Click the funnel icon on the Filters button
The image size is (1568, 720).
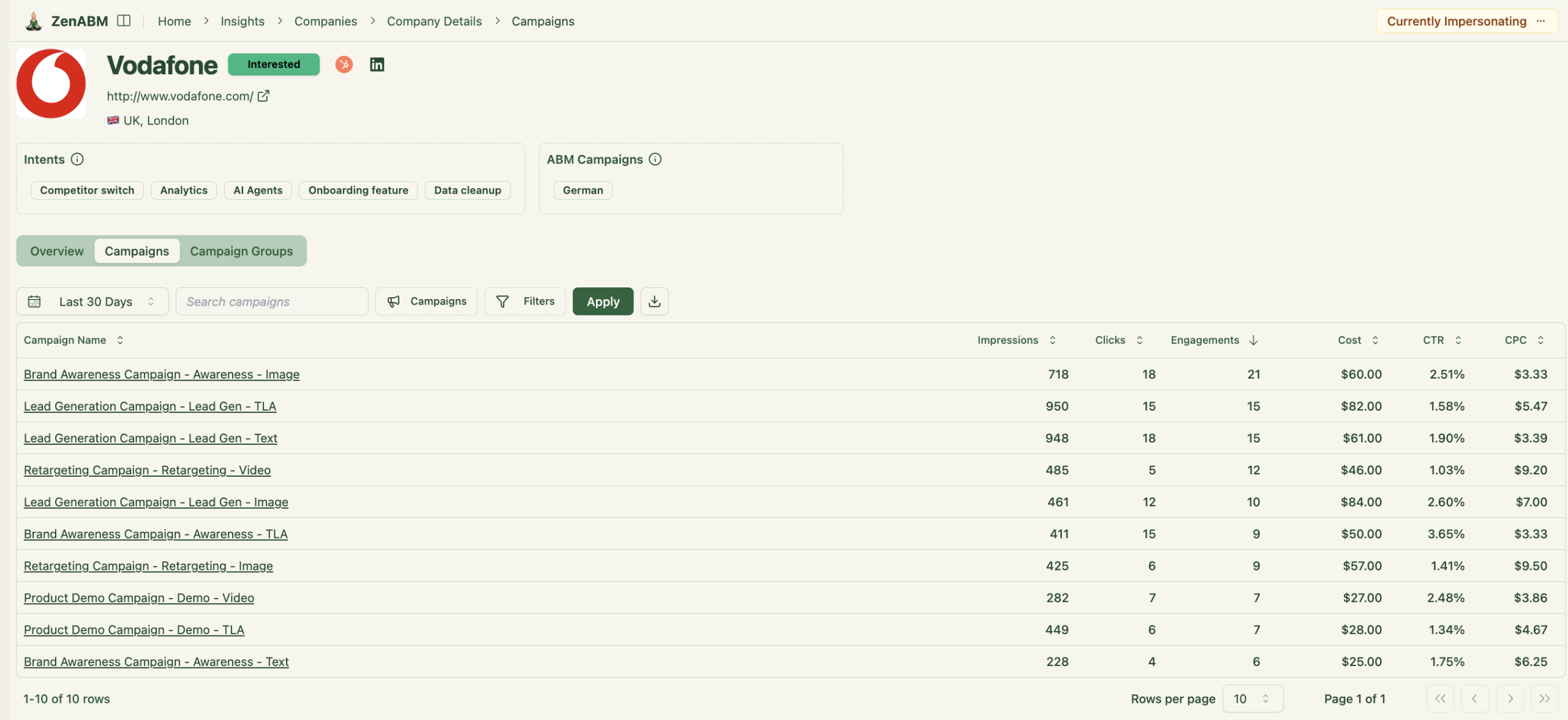pos(501,301)
